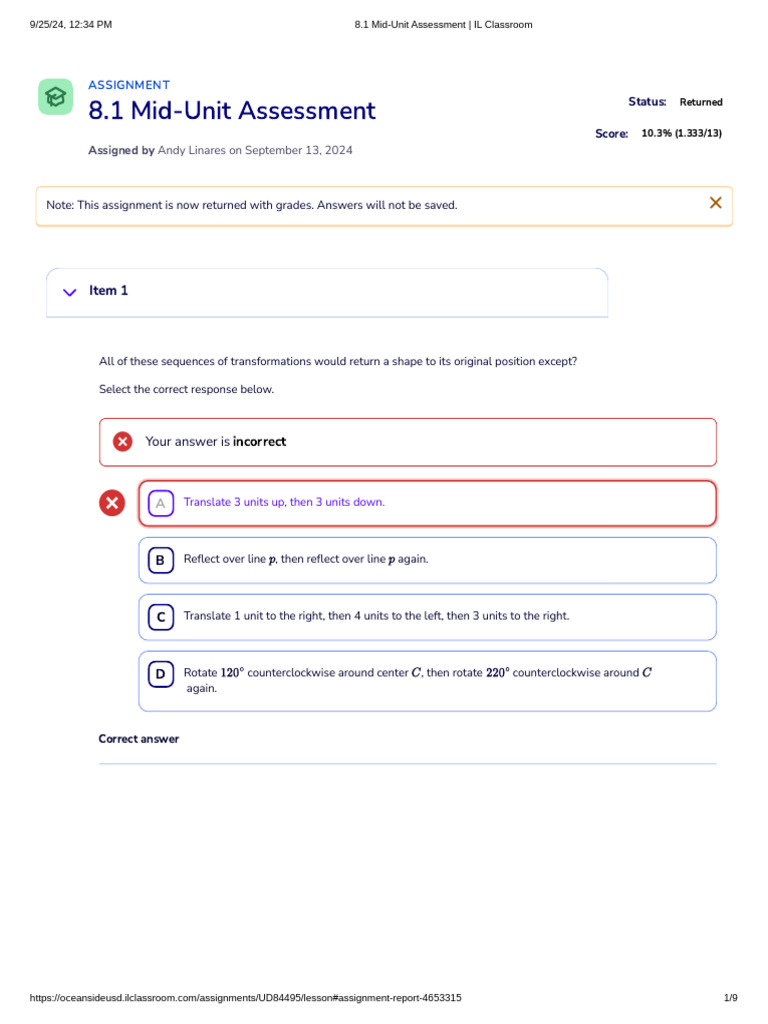Screen dimensions: 768x1024
Task: Select answer option C letter box
Action: coord(160,617)
